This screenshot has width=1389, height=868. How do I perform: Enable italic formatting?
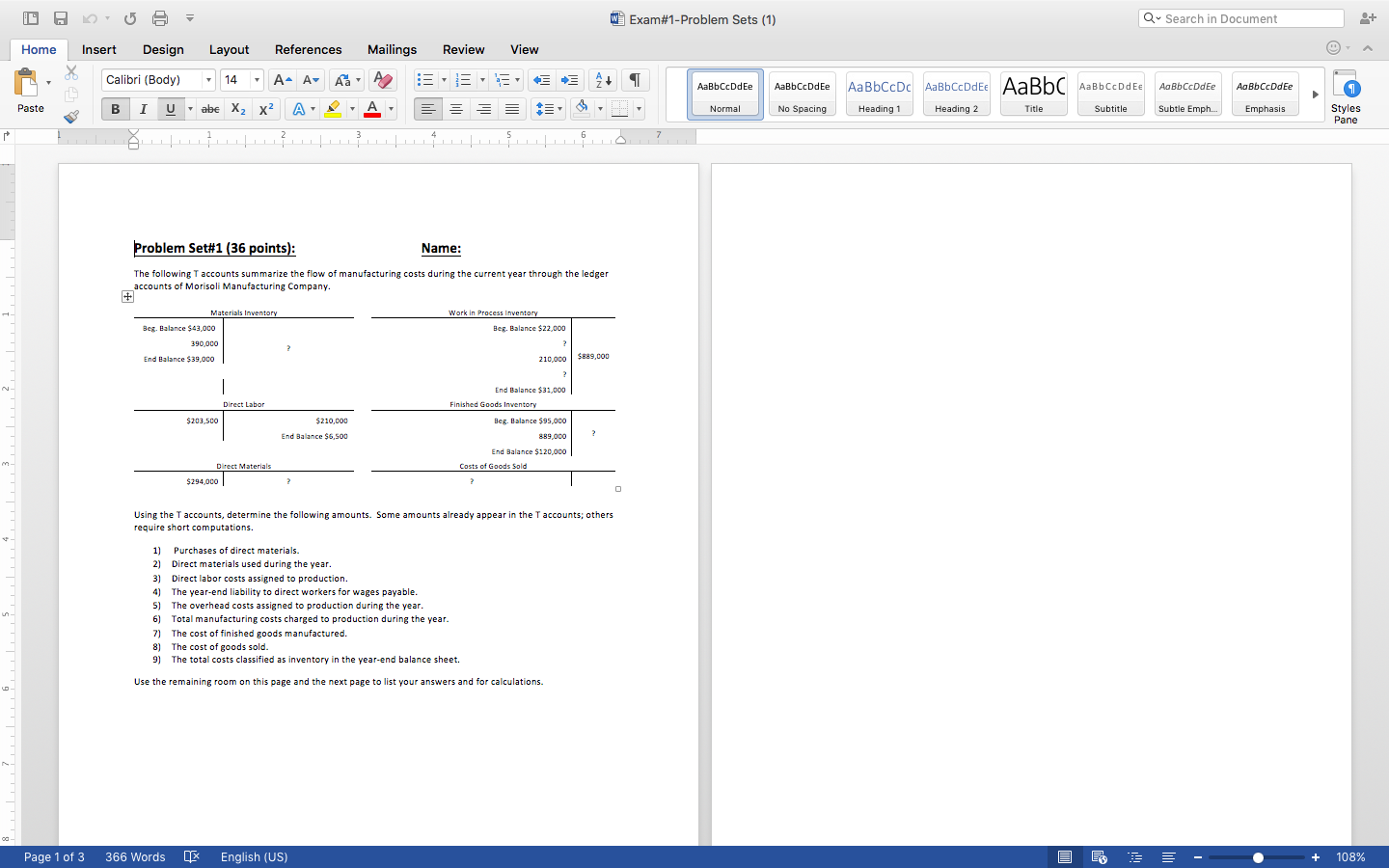point(143,109)
